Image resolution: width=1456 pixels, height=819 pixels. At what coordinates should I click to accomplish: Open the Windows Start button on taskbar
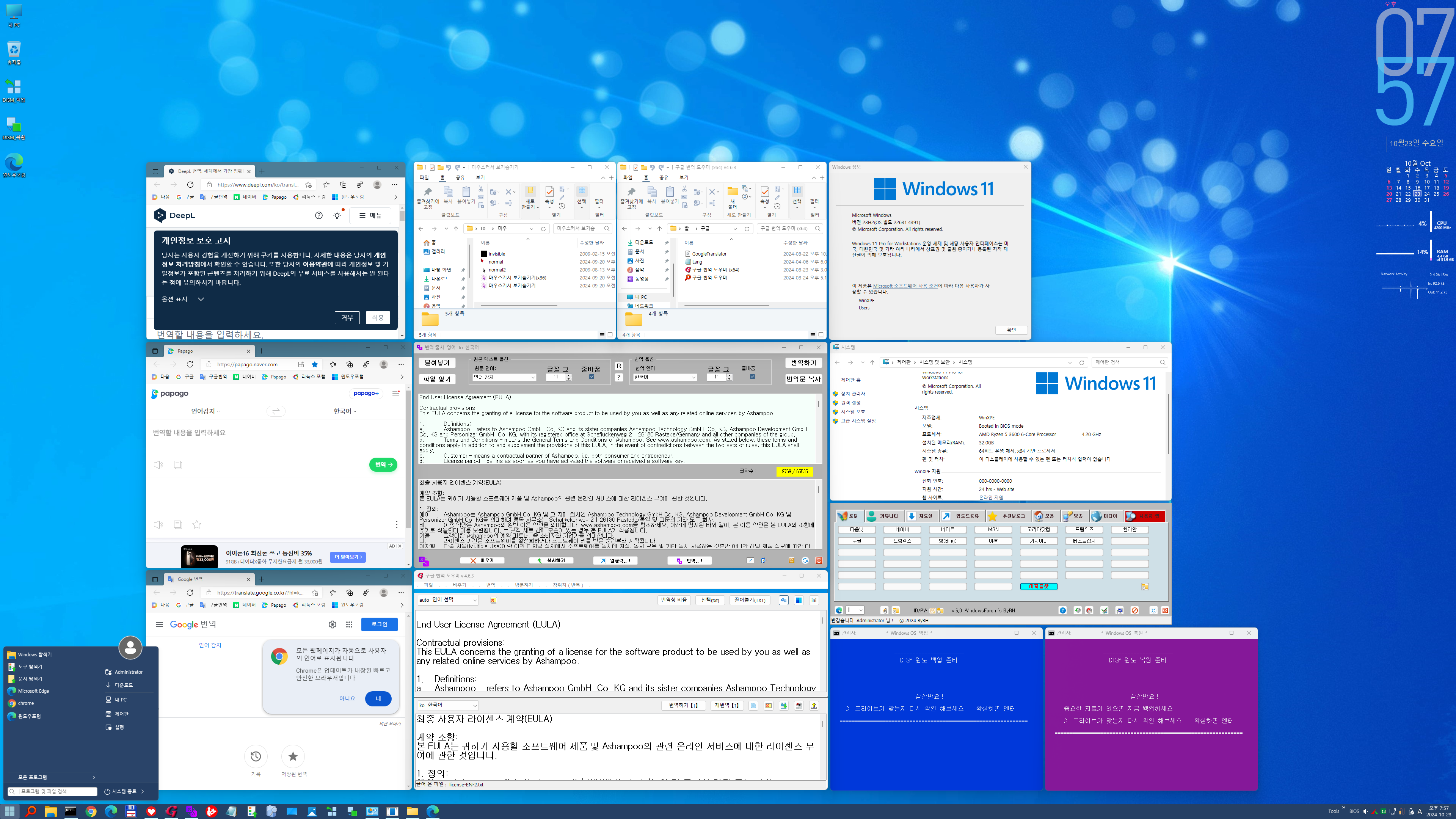point(9,811)
